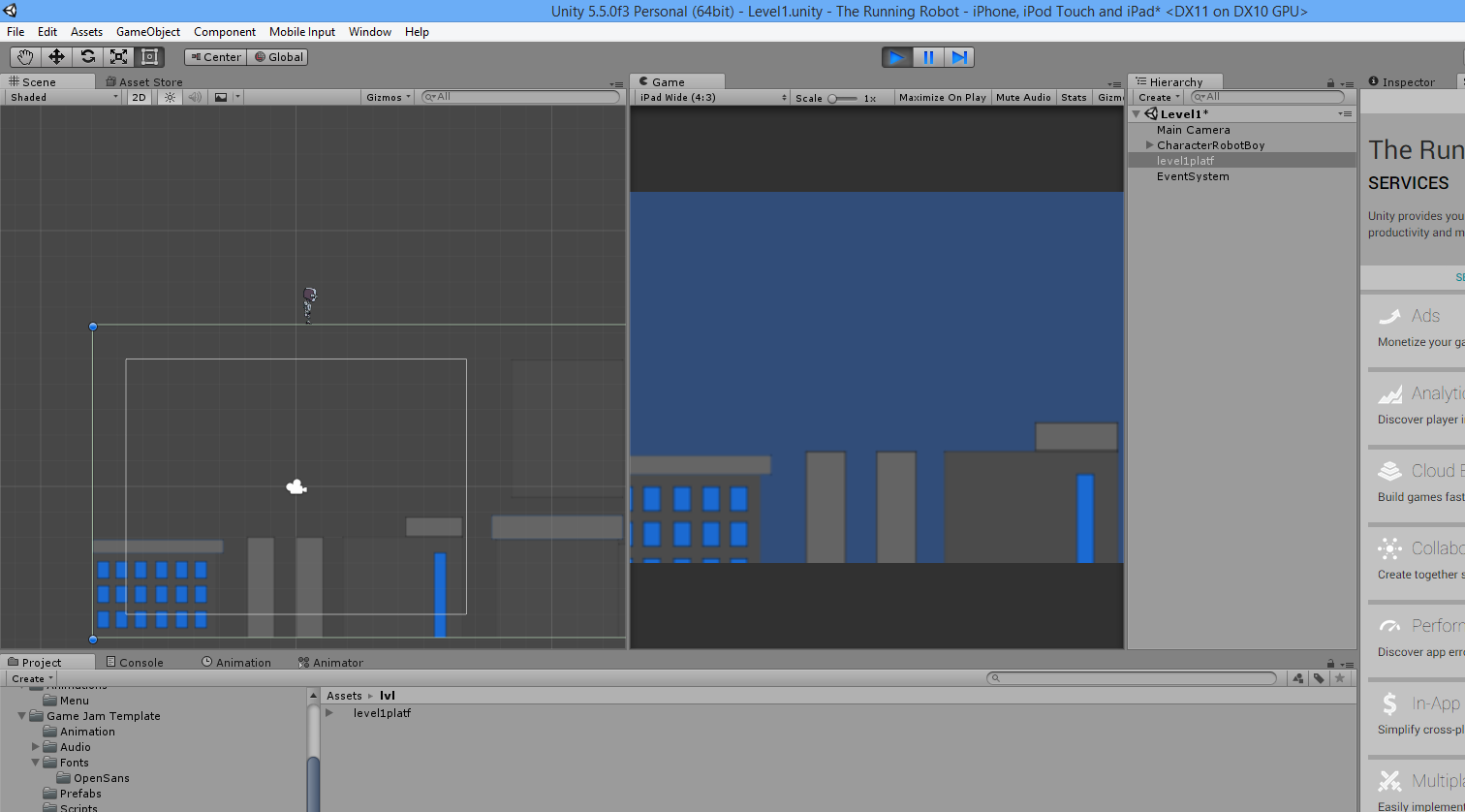Open the Edit menu

point(47,32)
